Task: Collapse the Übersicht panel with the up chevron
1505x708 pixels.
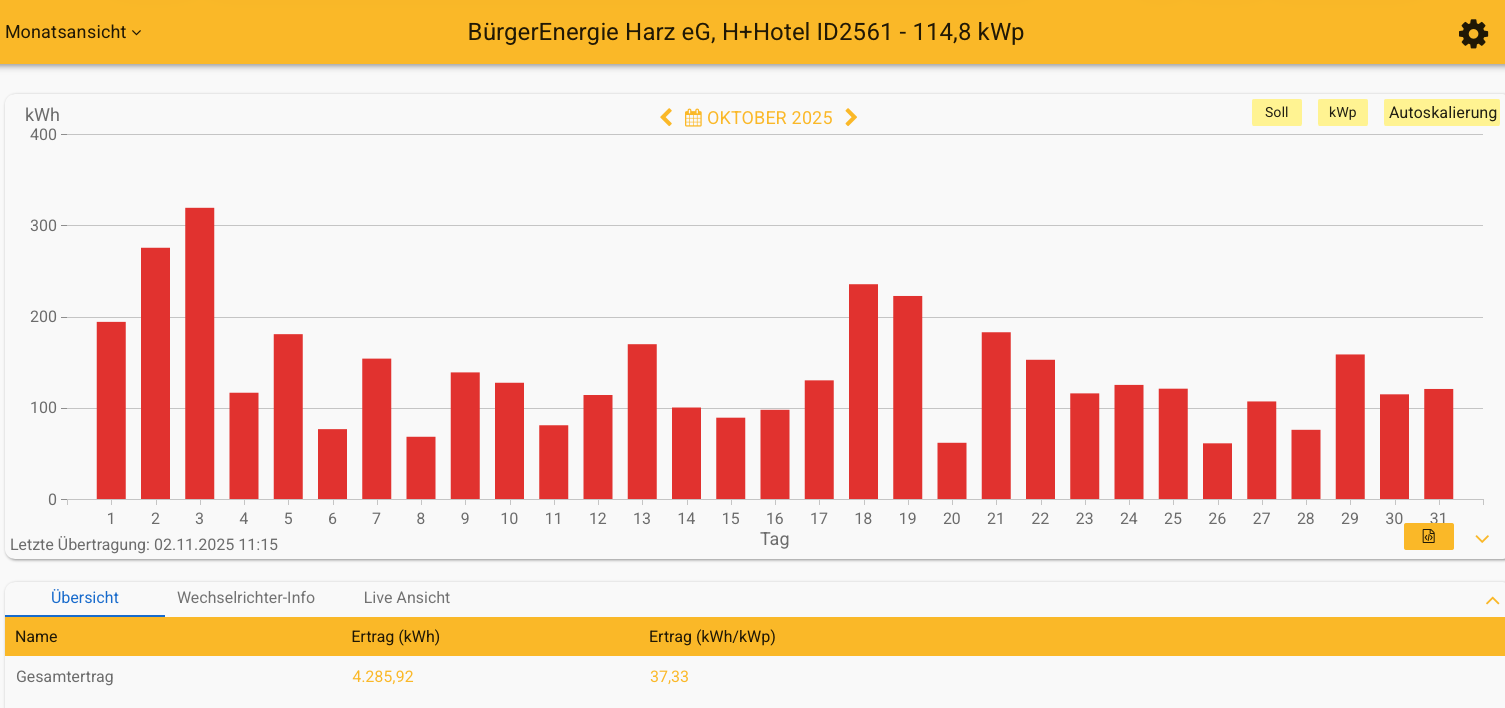Action: click(1491, 601)
